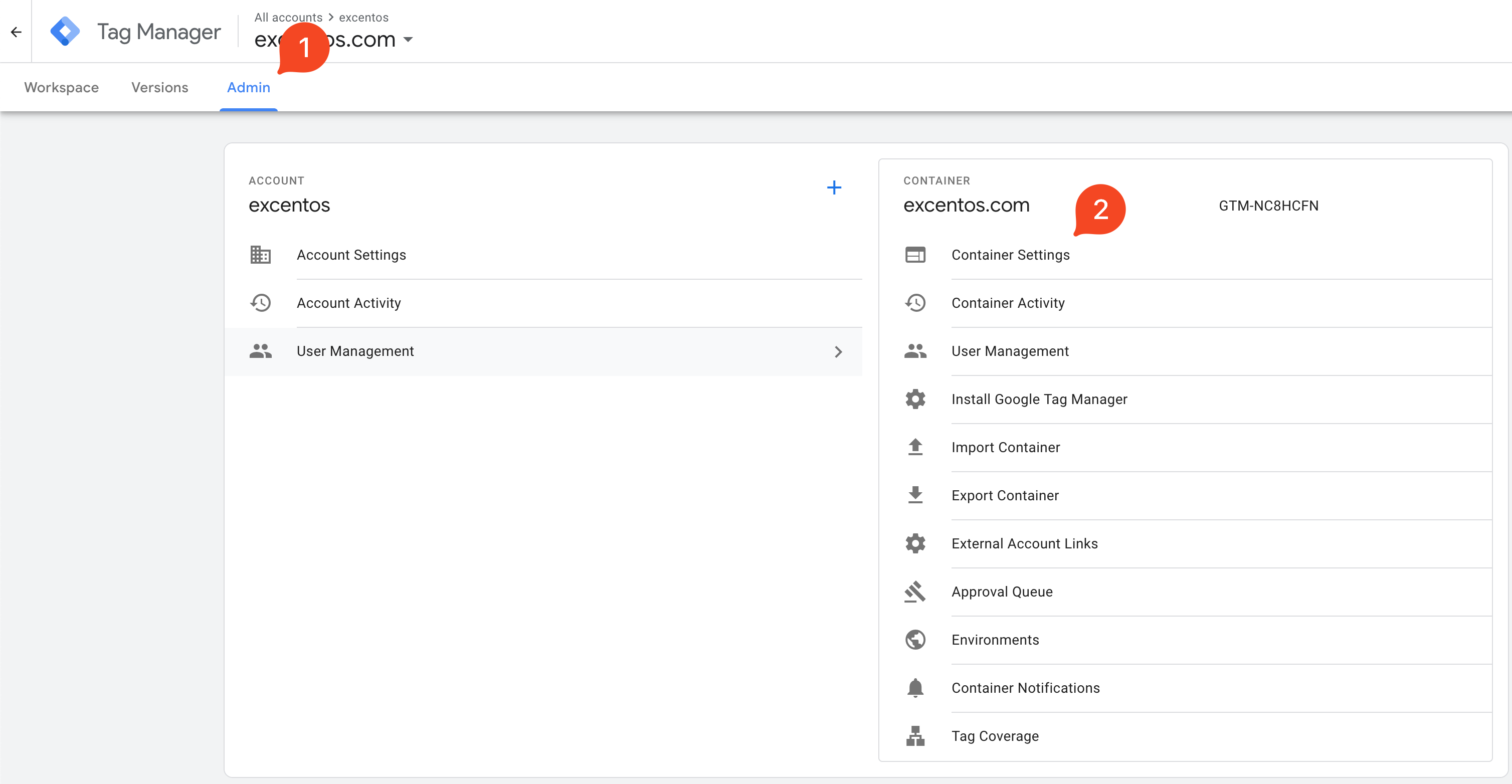Switch to the Workspace tab
Image resolution: width=1512 pixels, height=784 pixels.
[x=61, y=87]
